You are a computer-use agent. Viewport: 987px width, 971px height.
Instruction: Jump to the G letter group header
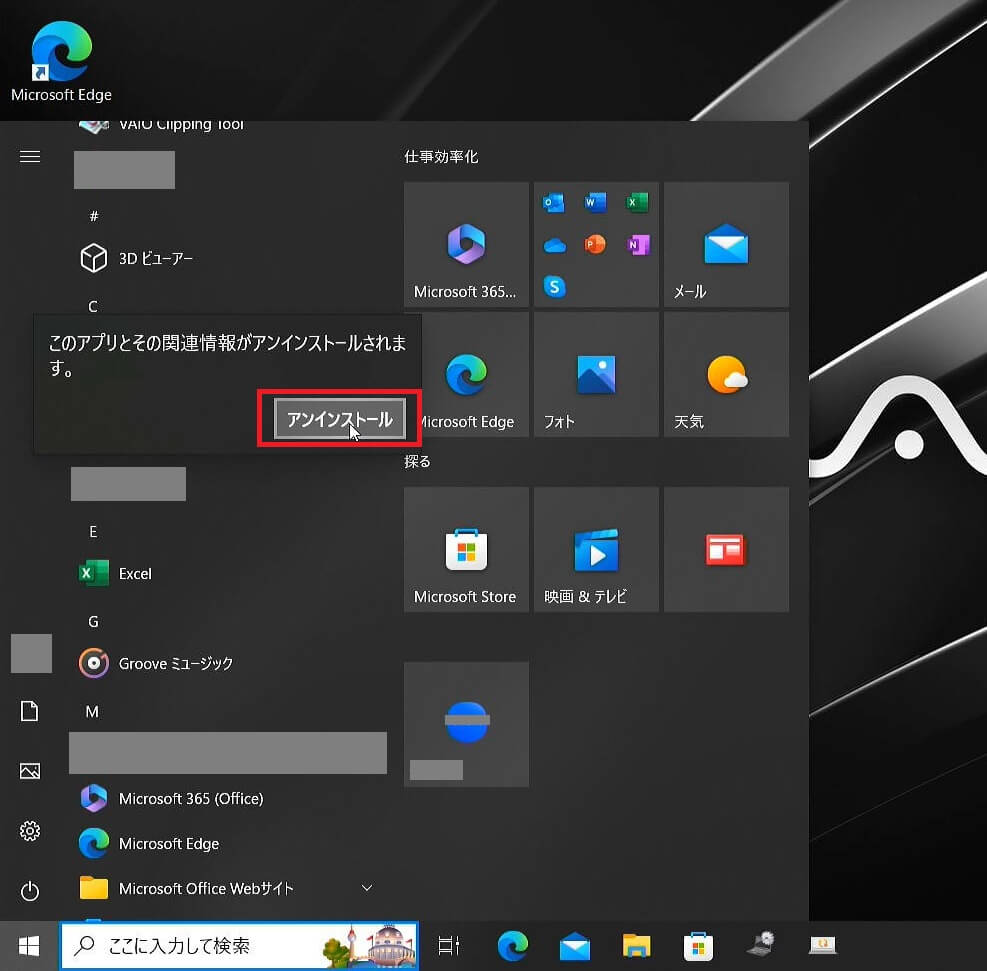coord(93,621)
